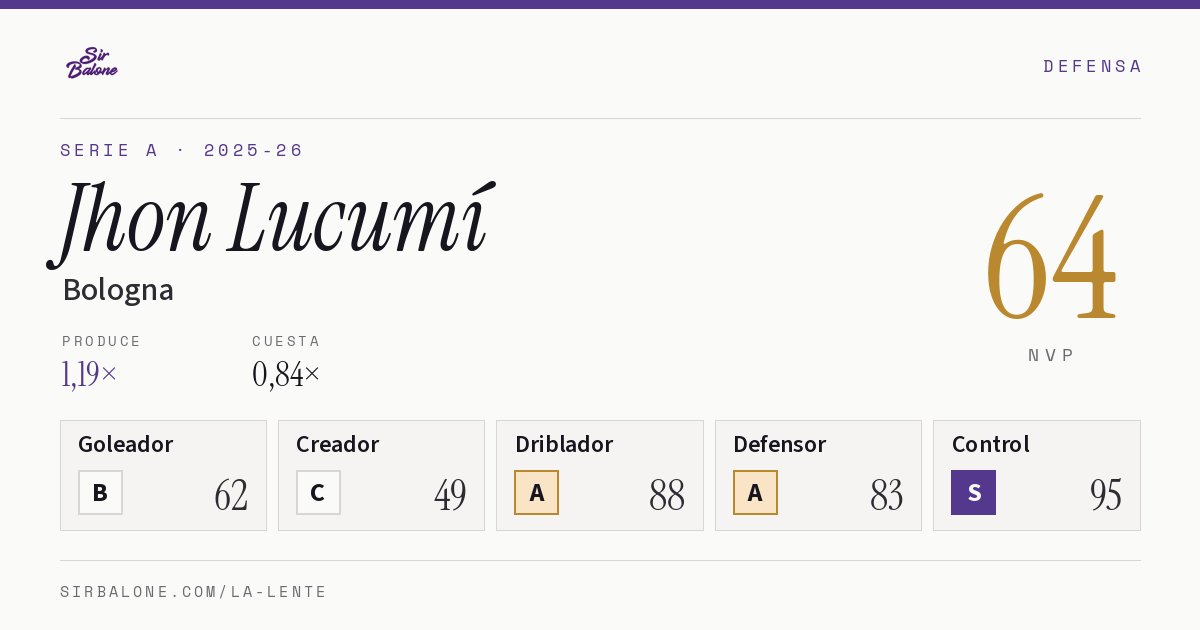Click the A grade badge under Defensor

pos(755,492)
